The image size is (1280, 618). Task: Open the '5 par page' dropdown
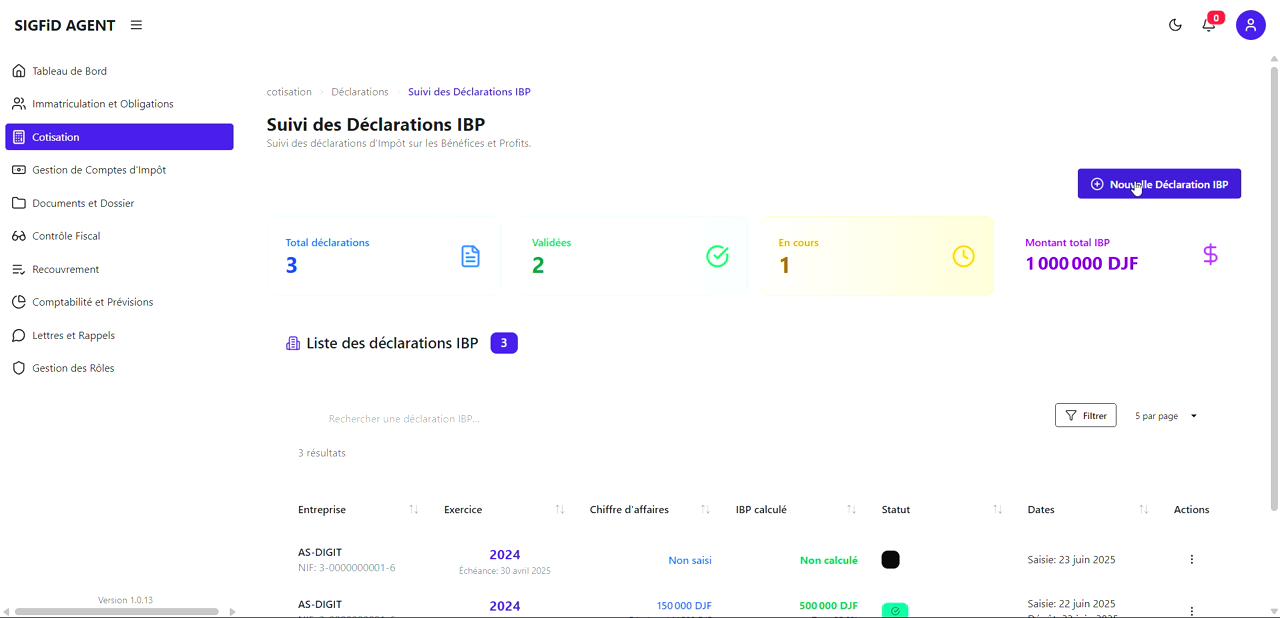pyautogui.click(x=1164, y=415)
